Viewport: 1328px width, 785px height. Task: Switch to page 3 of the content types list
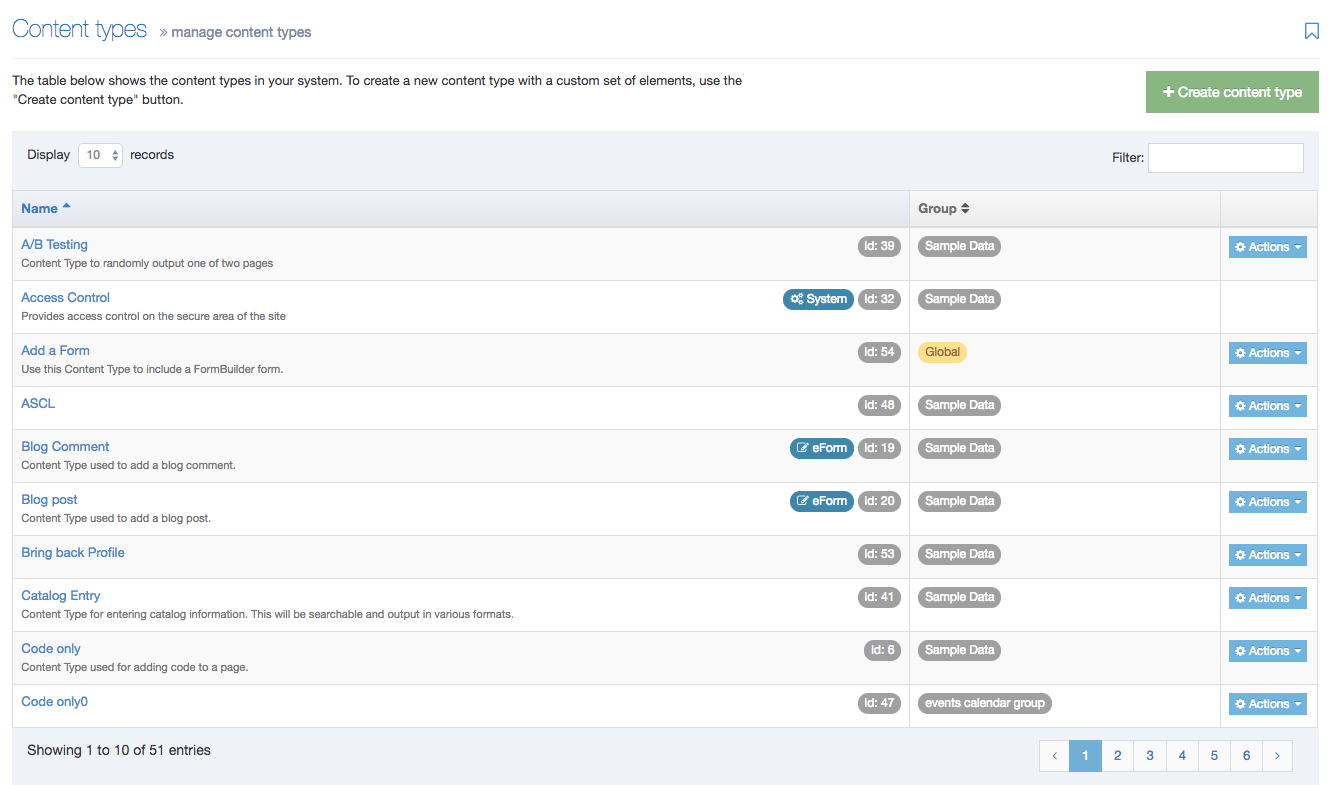(1149, 755)
